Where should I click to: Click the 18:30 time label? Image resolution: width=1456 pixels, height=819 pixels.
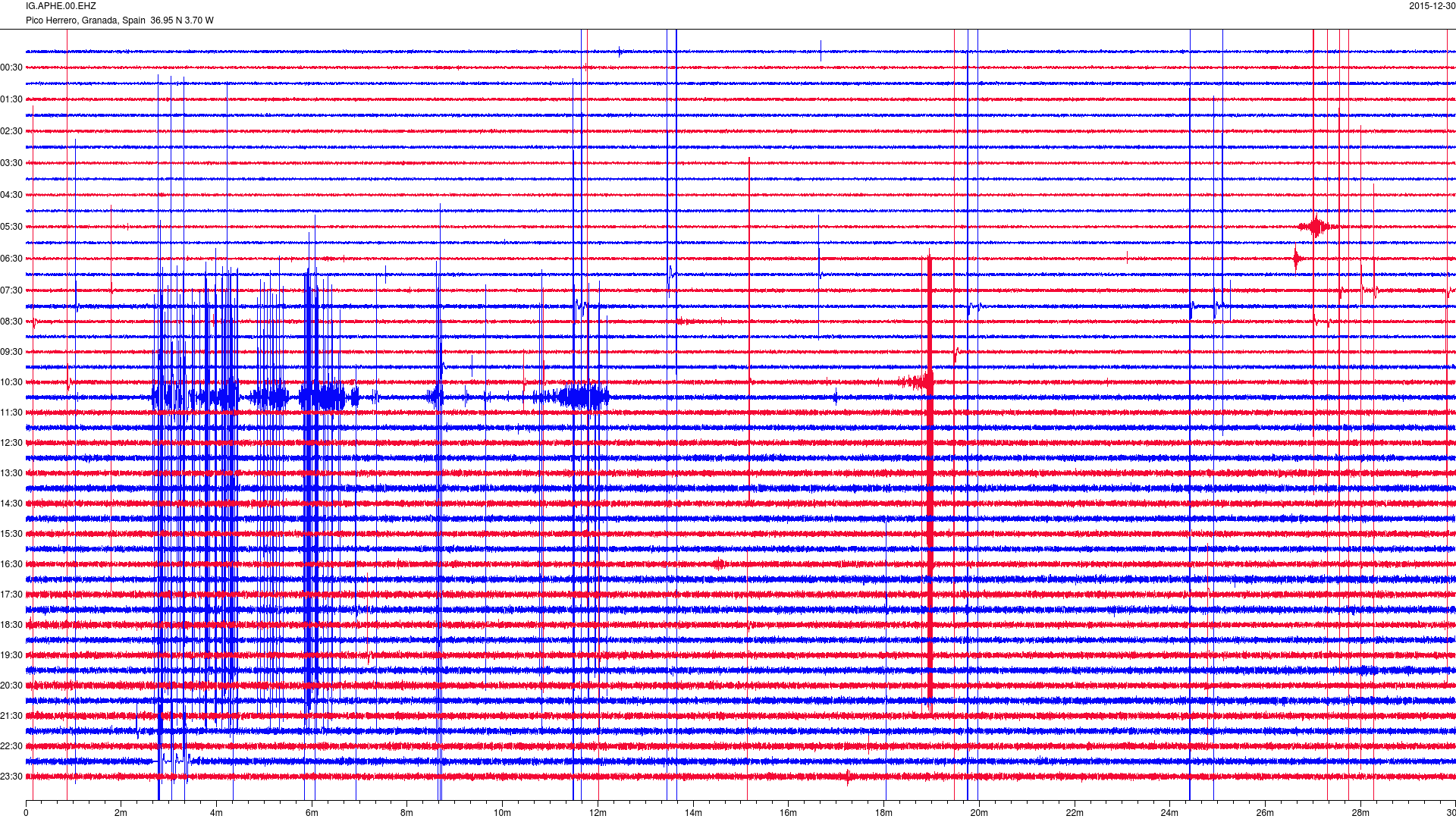click(x=11, y=625)
